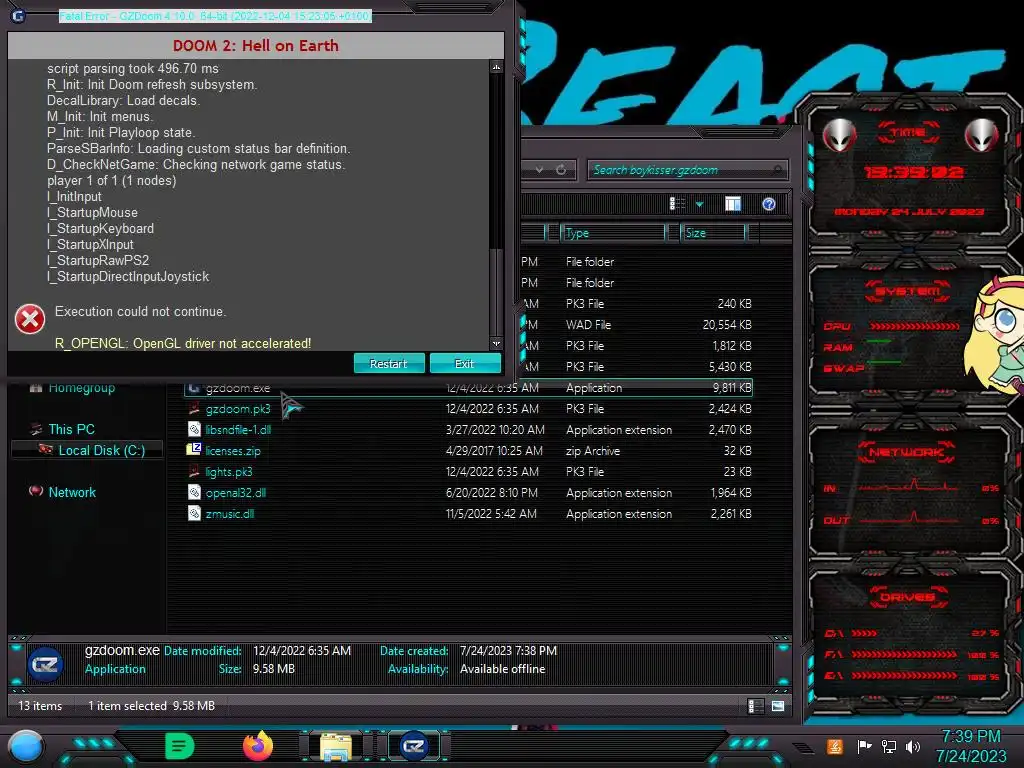Click the WAD File type cell
Viewport: 1024px width, 768px height.
pos(588,325)
